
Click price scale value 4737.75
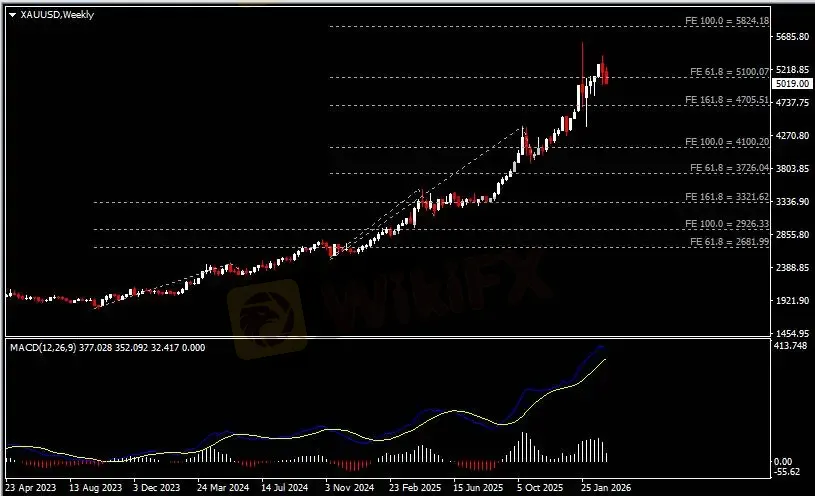pos(792,102)
